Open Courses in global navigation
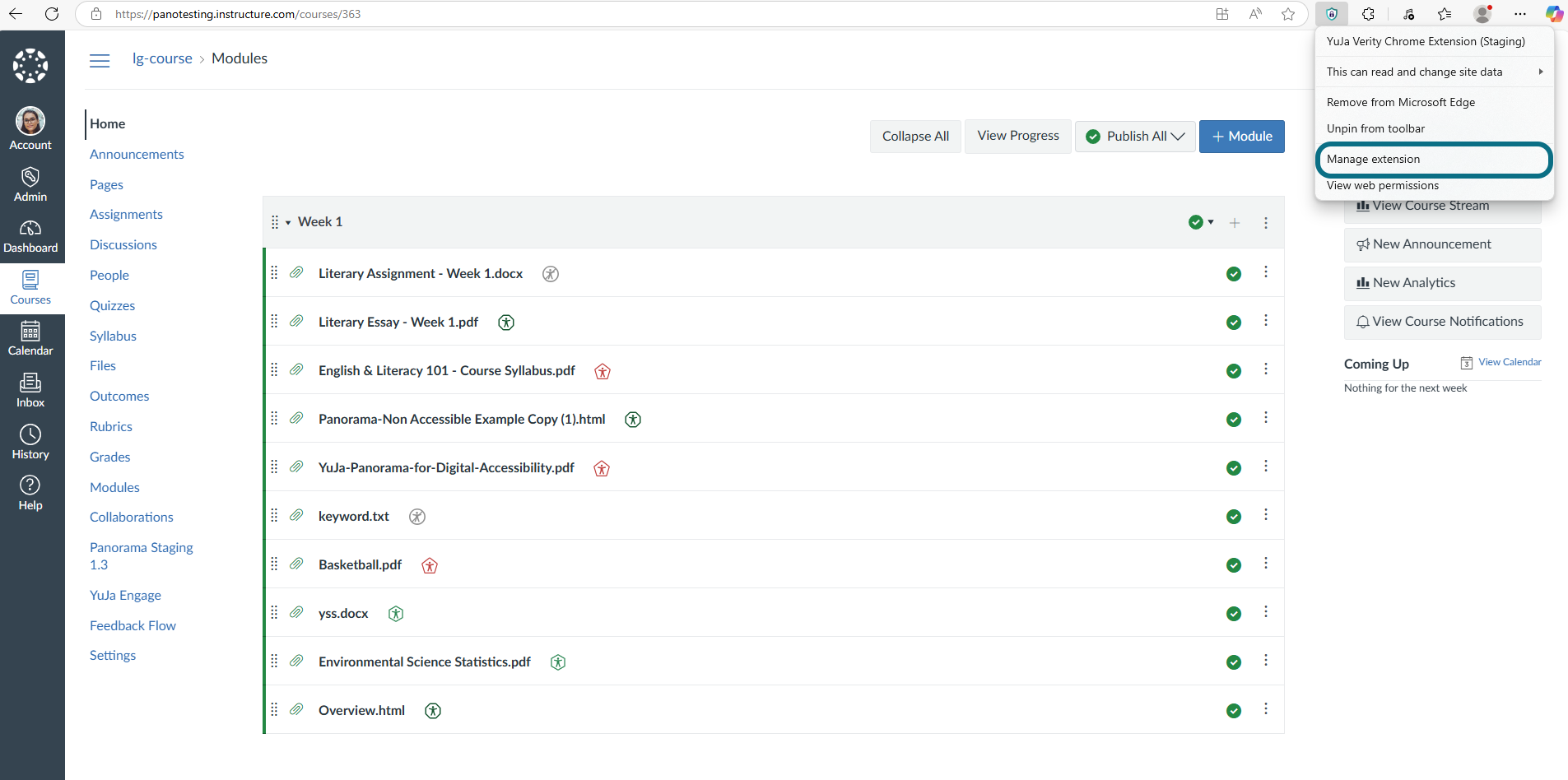Image resolution: width=1568 pixels, height=780 pixels. pyautogui.click(x=30, y=288)
